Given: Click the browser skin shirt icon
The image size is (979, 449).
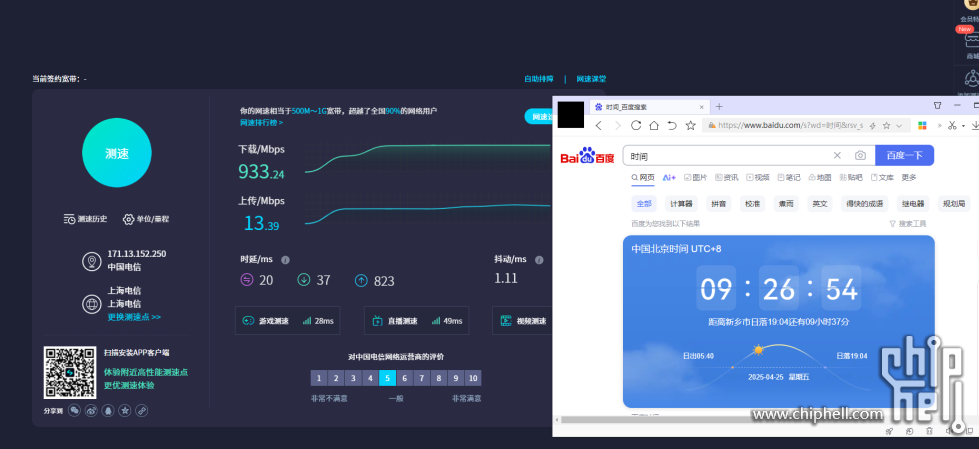Looking at the screenshot, I should point(937,106).
